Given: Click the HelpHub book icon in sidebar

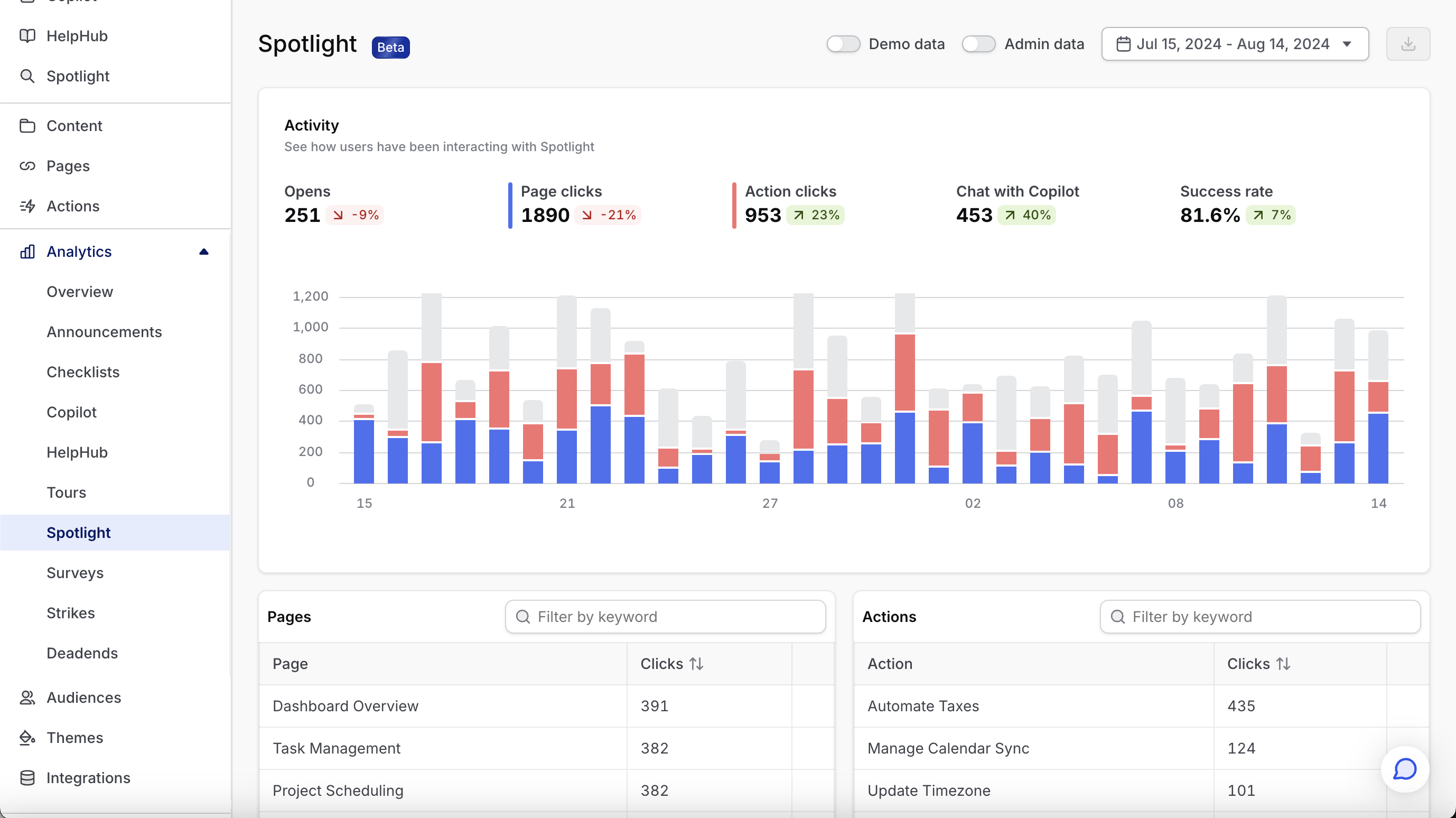Looking at the screenshot, I should click(27, 35).
